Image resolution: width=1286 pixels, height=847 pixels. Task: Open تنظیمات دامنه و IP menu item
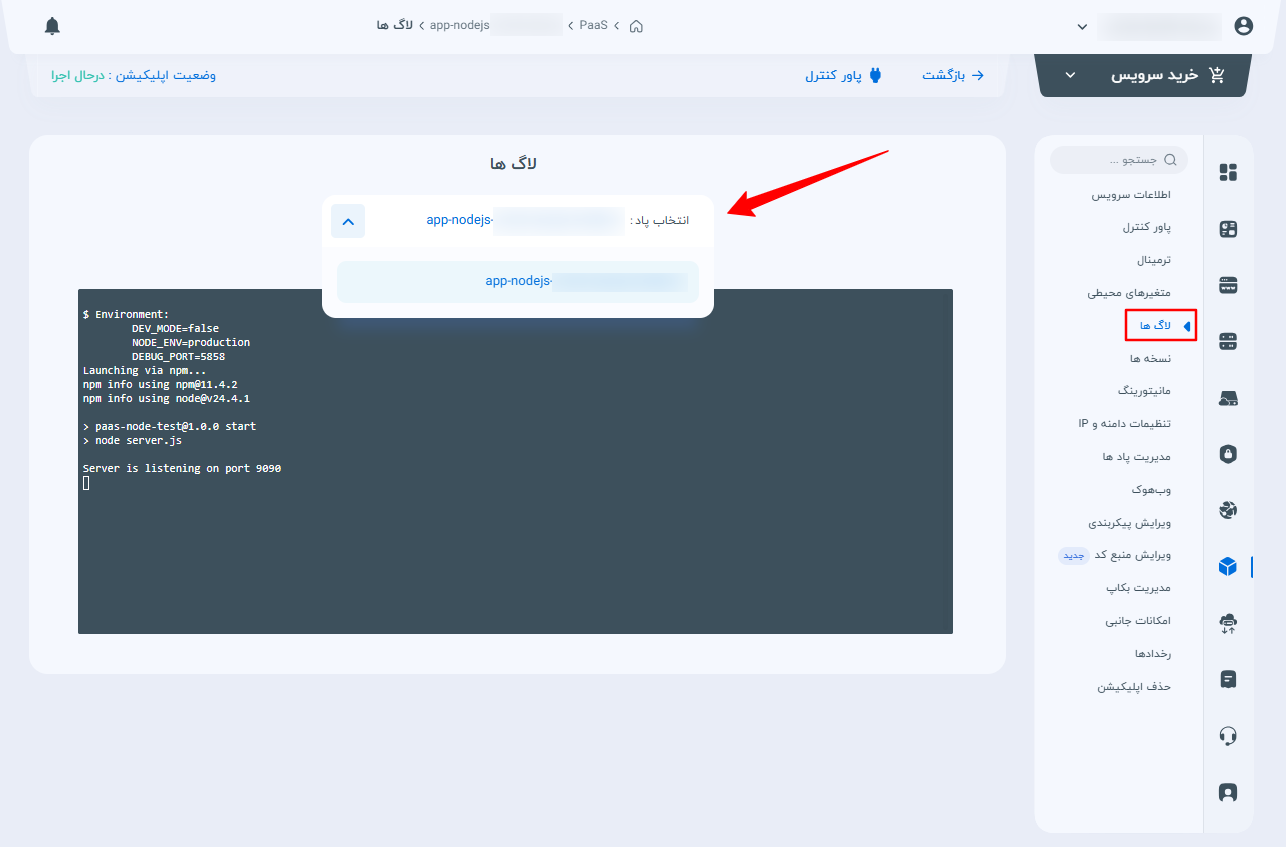coord(1124,423)
